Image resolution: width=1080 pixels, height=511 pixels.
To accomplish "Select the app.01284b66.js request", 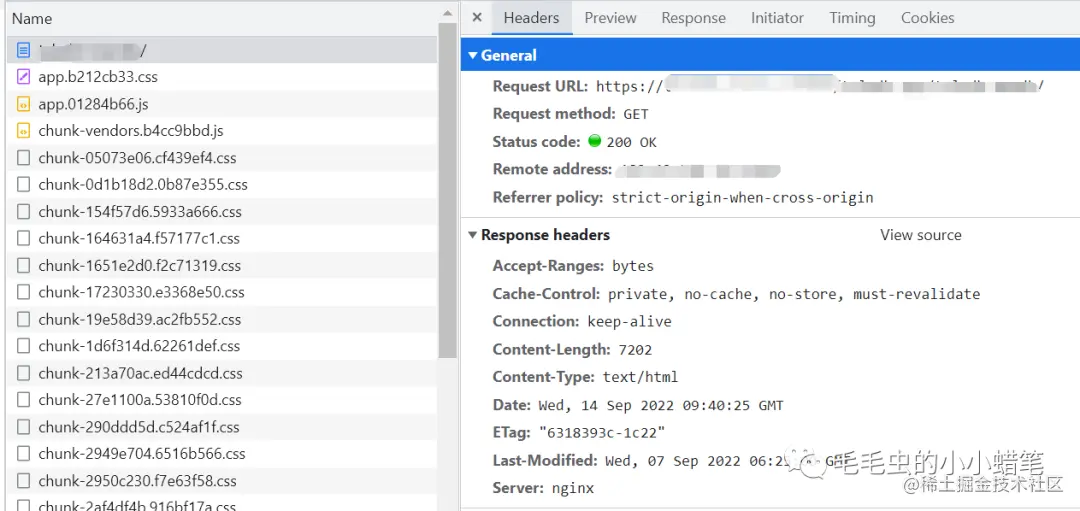I will tap(221, 104).
